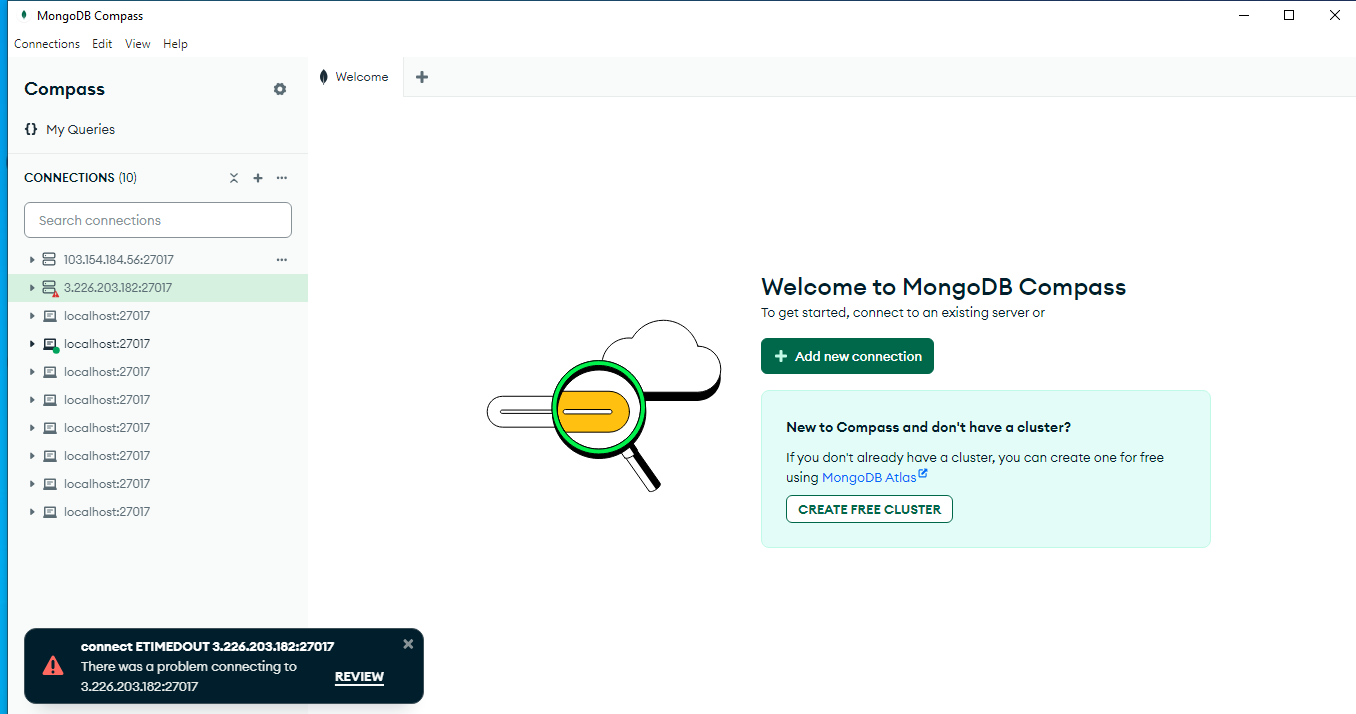Viewport: 1356px width, 714px height.
Task: Open Compass settings gear icon
Action: (x=280, y=89)
